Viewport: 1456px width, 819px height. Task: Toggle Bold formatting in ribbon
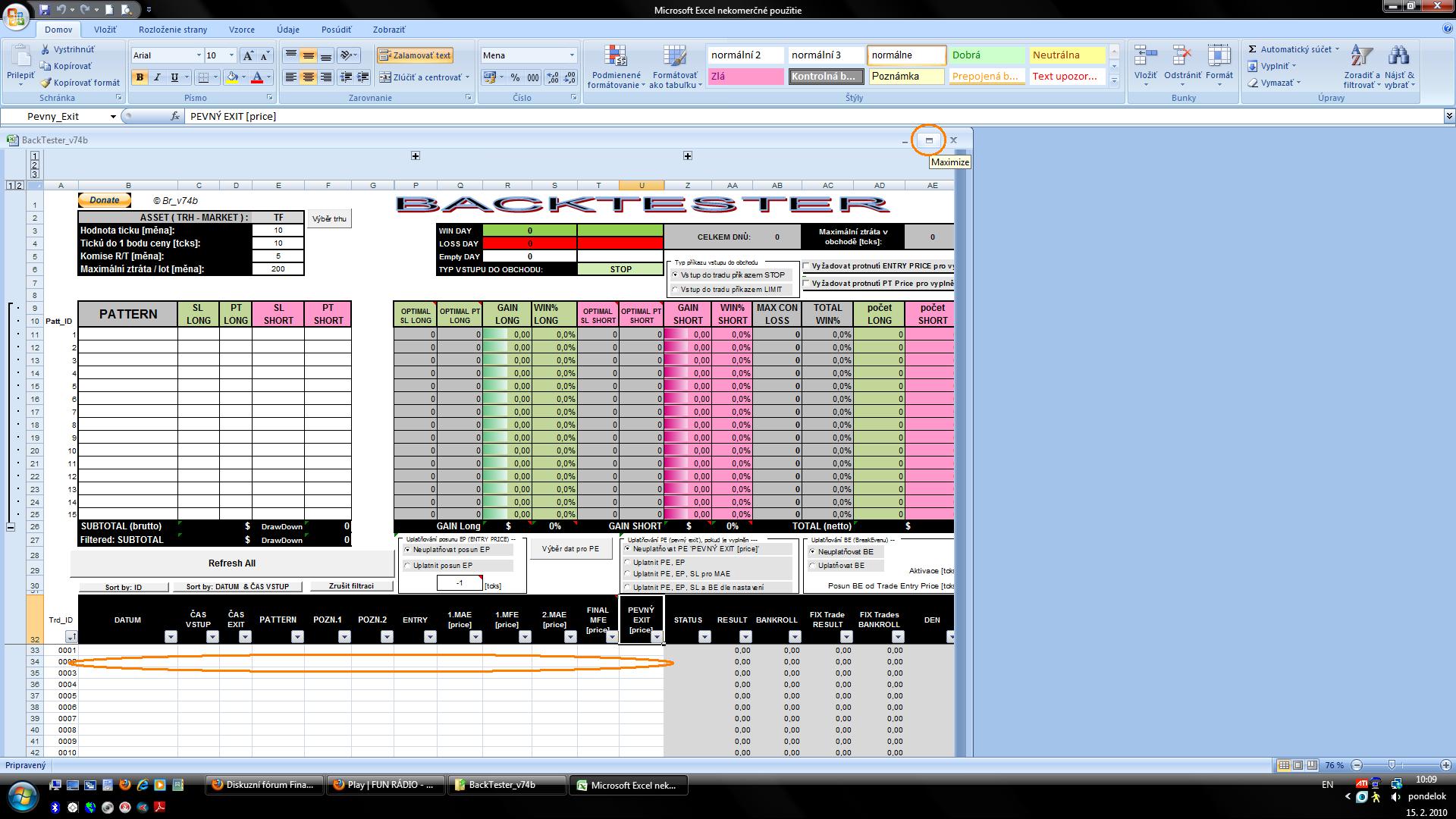coord(140,77)
